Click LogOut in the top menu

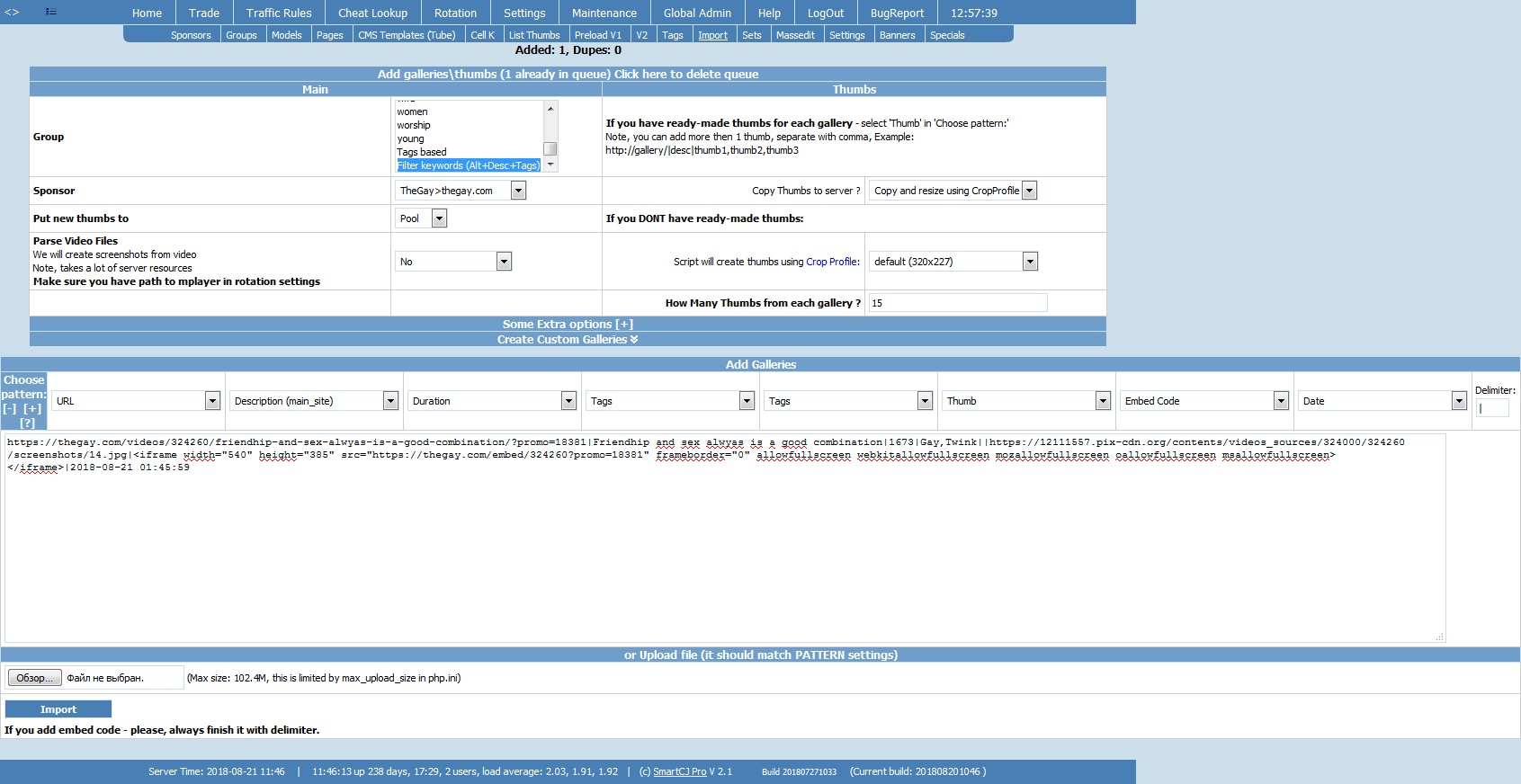826,13
